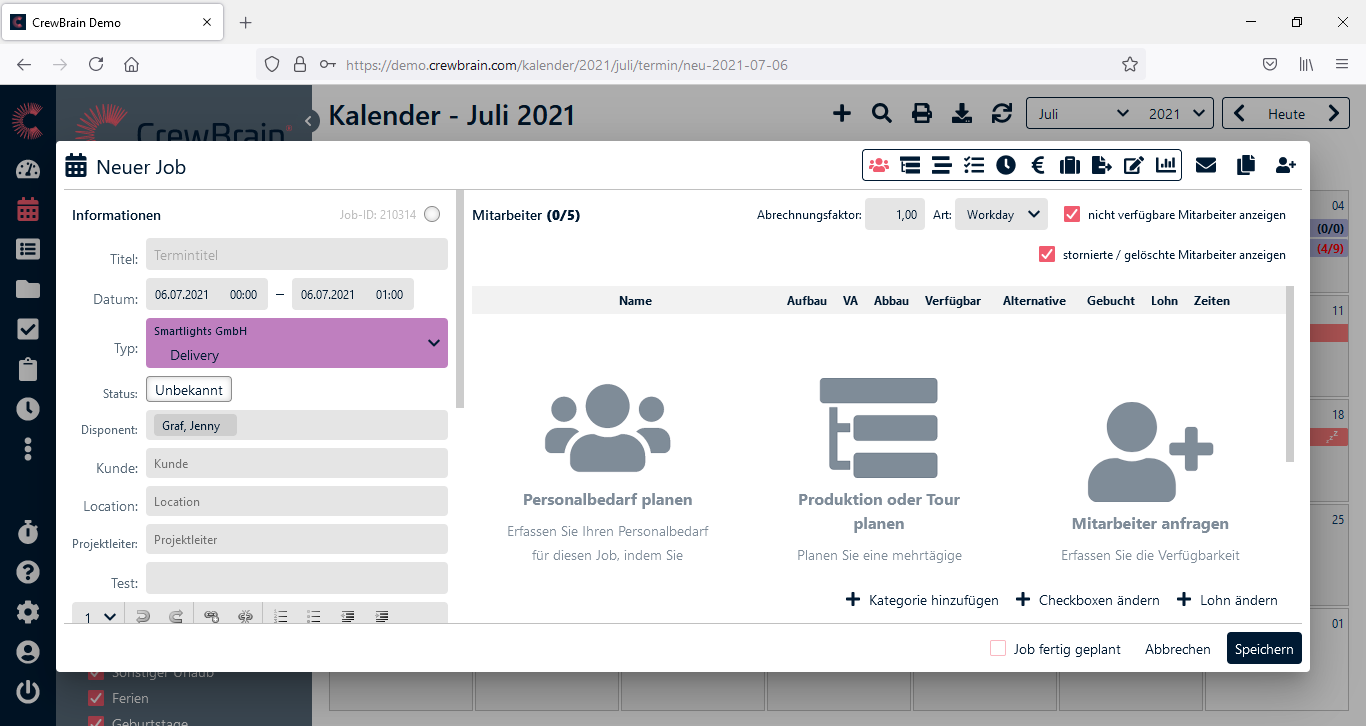1366x726 pixels.
Task: Click the add-user icon in job header
Action: point(1286,165)
